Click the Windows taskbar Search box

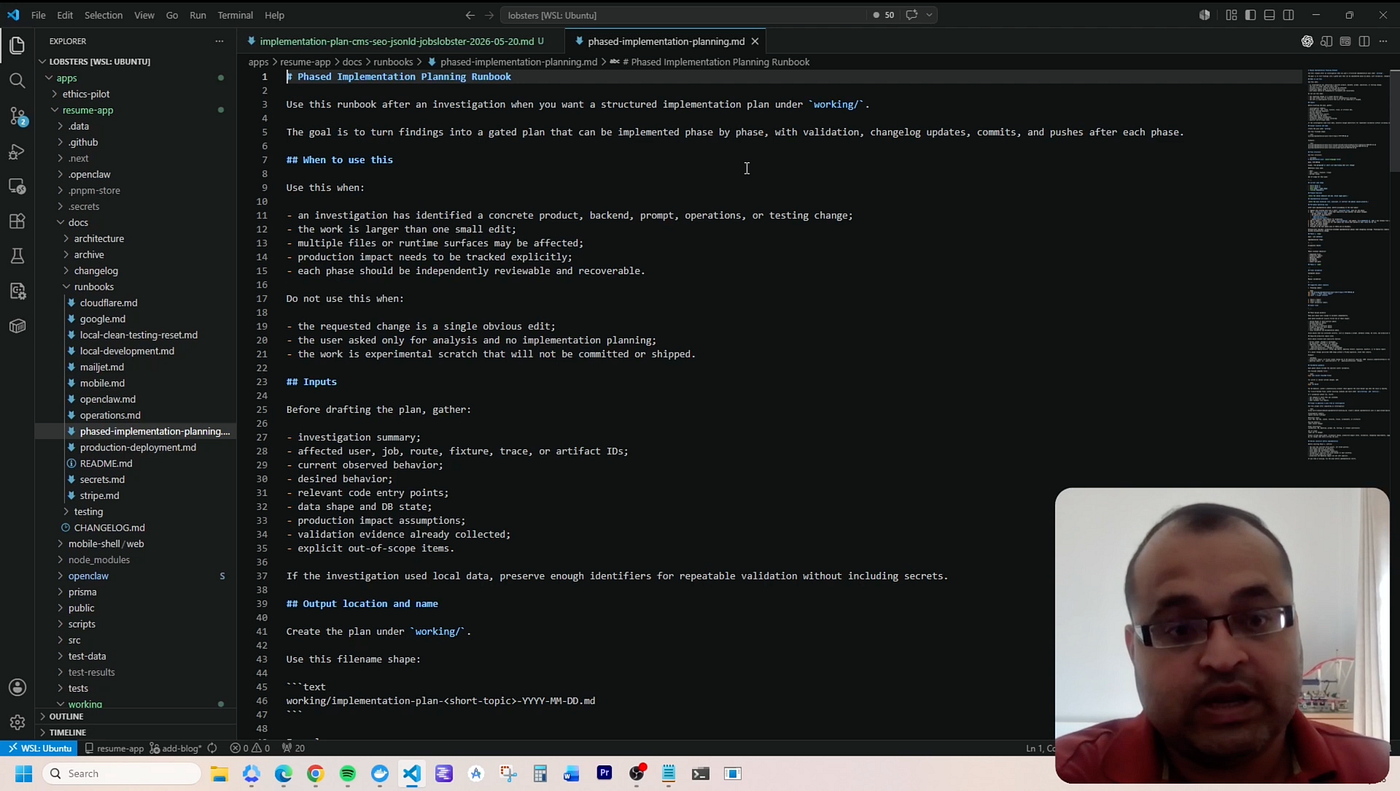point(122,773)
